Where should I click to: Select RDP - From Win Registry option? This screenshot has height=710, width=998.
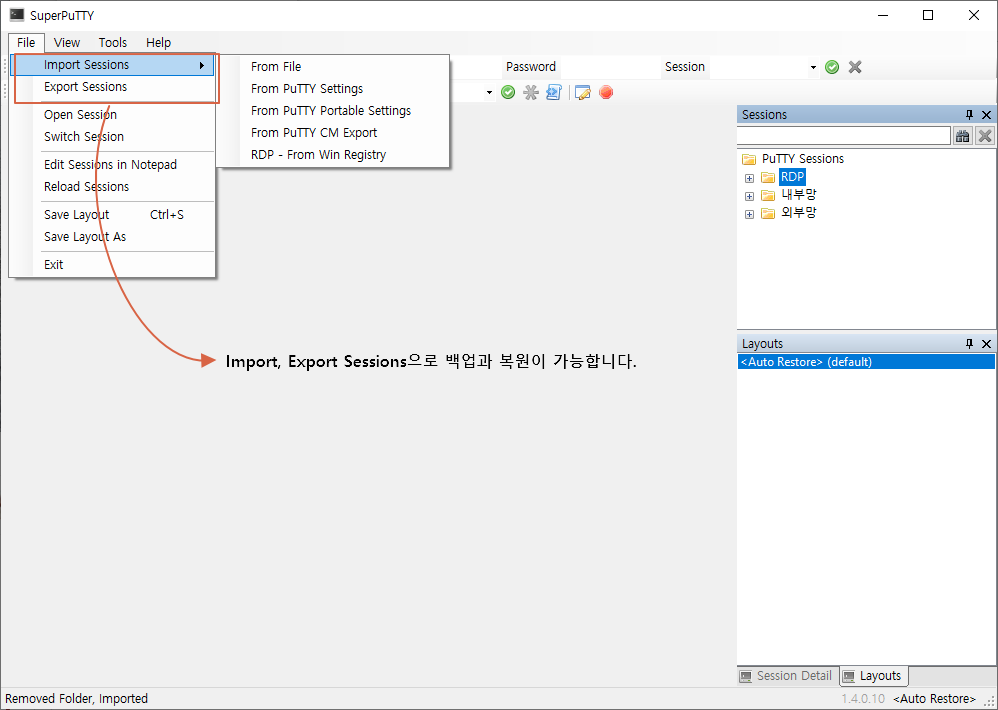[x=333, y=155]
